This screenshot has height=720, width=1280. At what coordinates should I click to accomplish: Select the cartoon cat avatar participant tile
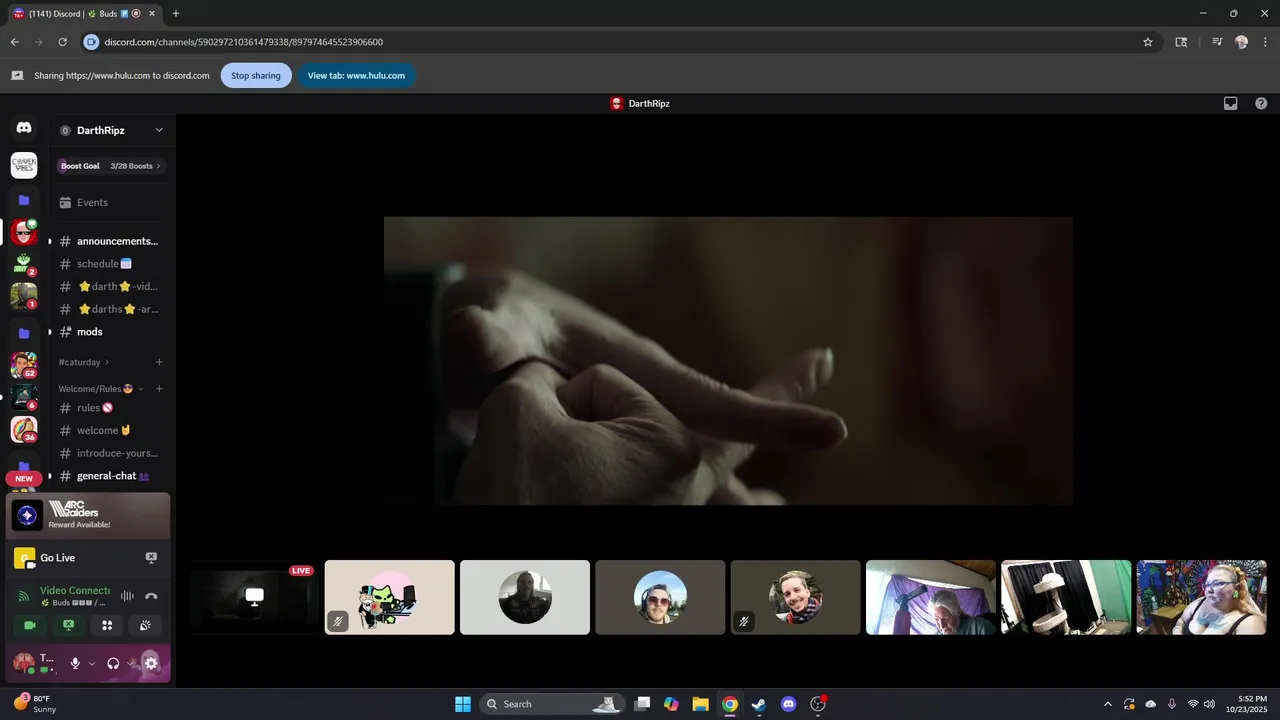click(x=390, y=597)
